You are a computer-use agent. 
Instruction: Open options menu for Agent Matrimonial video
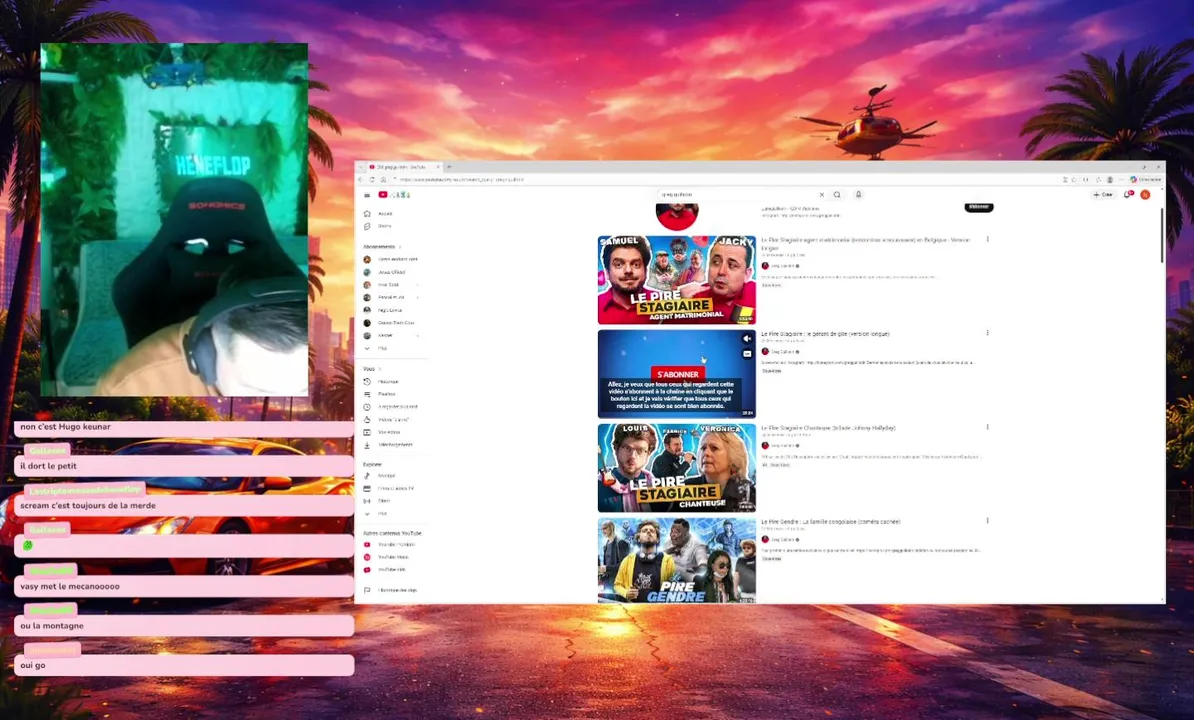click(x=988, y=239)
